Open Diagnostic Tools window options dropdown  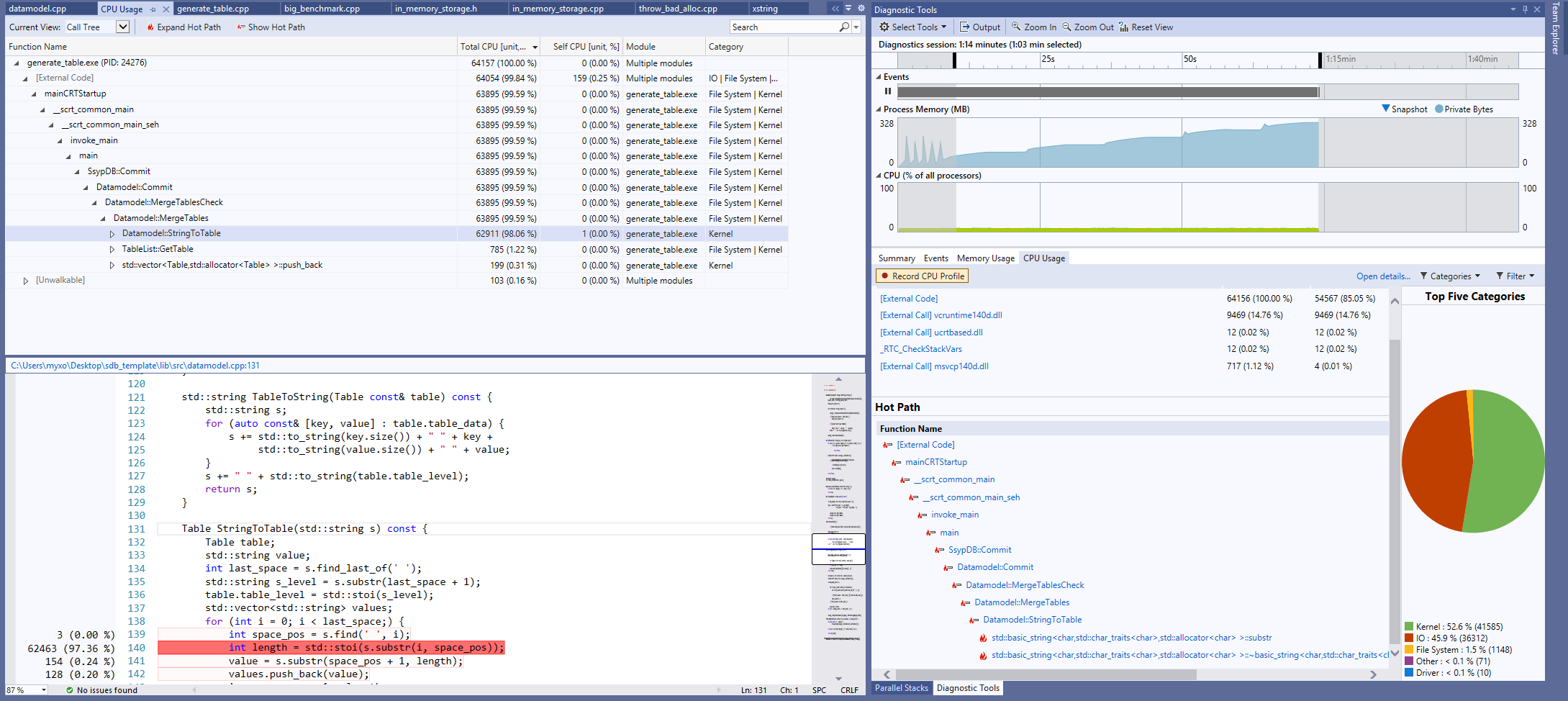coord(1513,9)
